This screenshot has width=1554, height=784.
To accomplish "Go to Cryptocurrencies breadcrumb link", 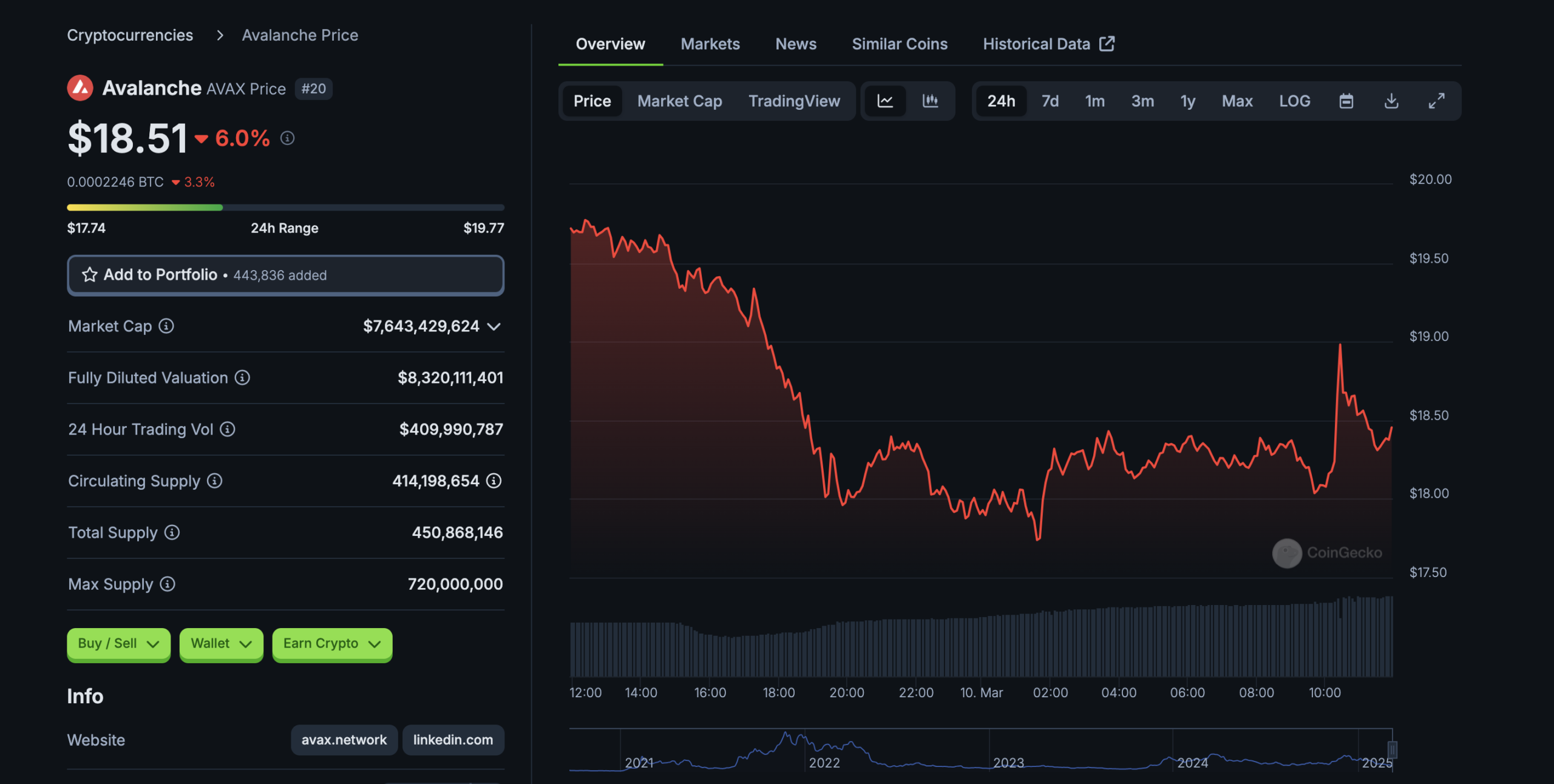I will [130, 35].
